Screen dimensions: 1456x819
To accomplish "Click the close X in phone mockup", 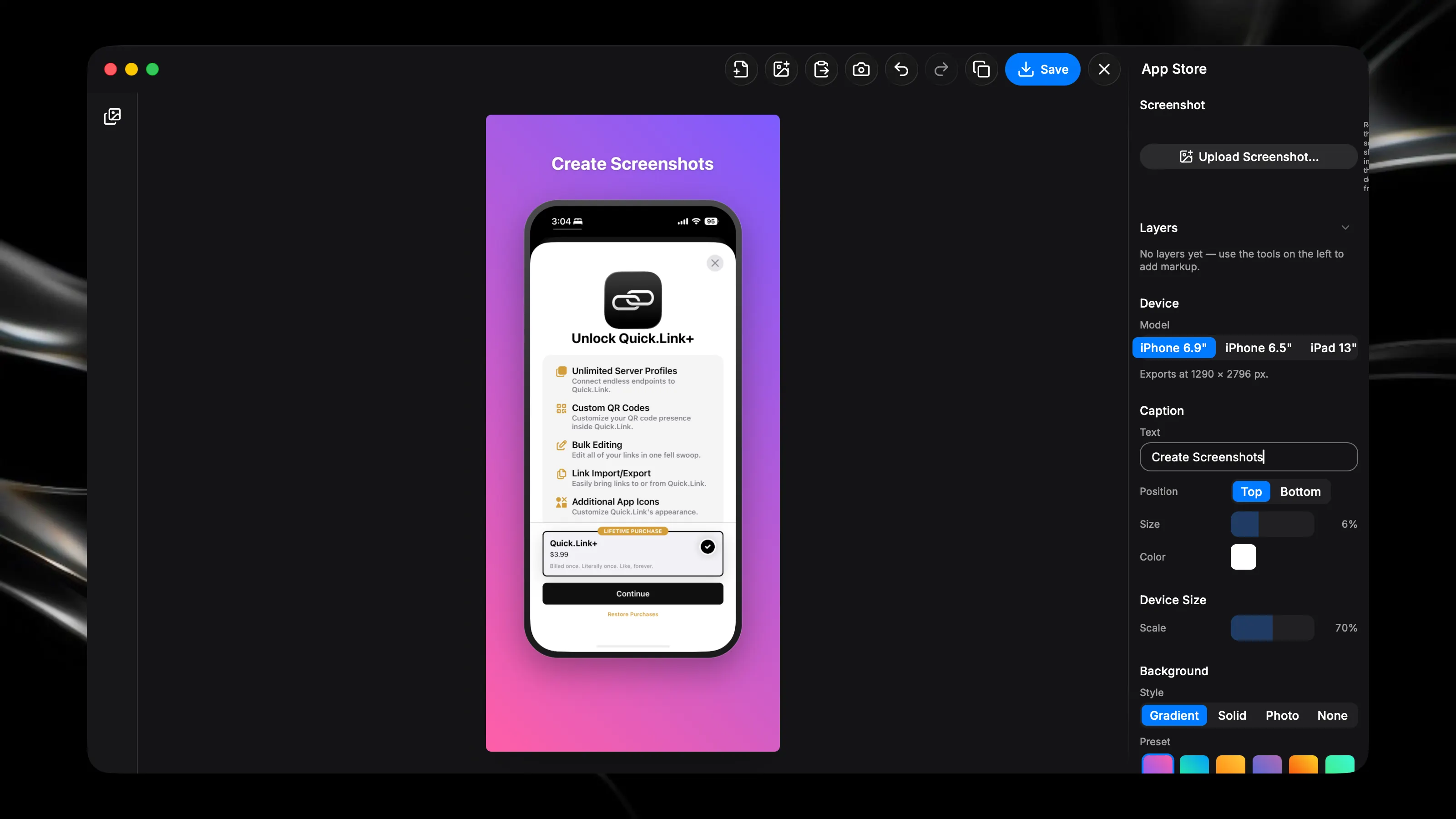I will [715, 263].
